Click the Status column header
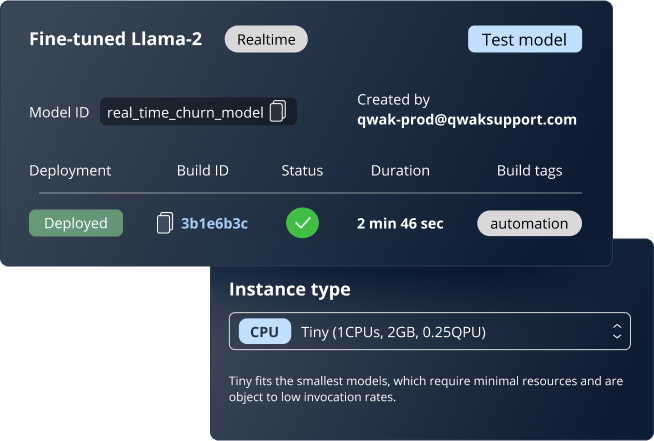 coord(302,171)
